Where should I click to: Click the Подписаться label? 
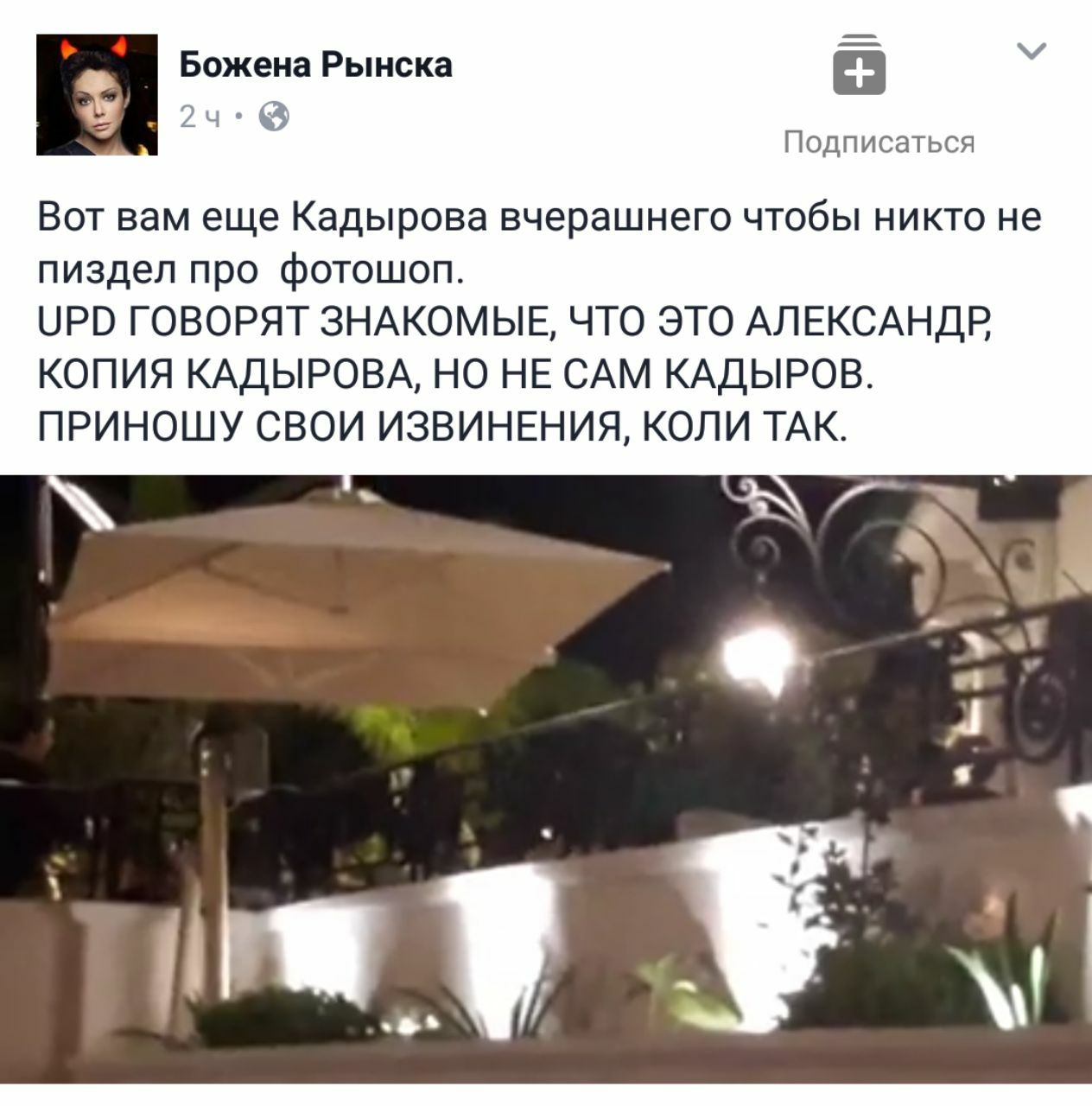879,142
